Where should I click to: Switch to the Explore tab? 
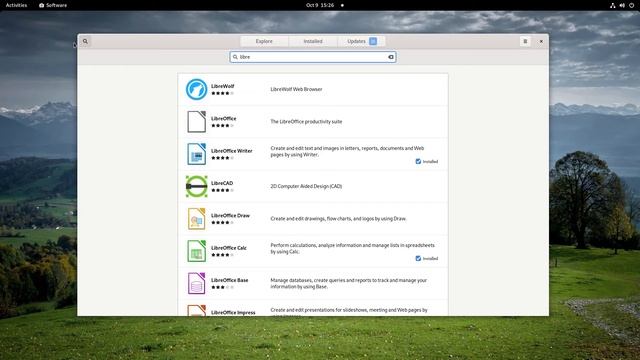pyautogui.click(x=264, y=41)
